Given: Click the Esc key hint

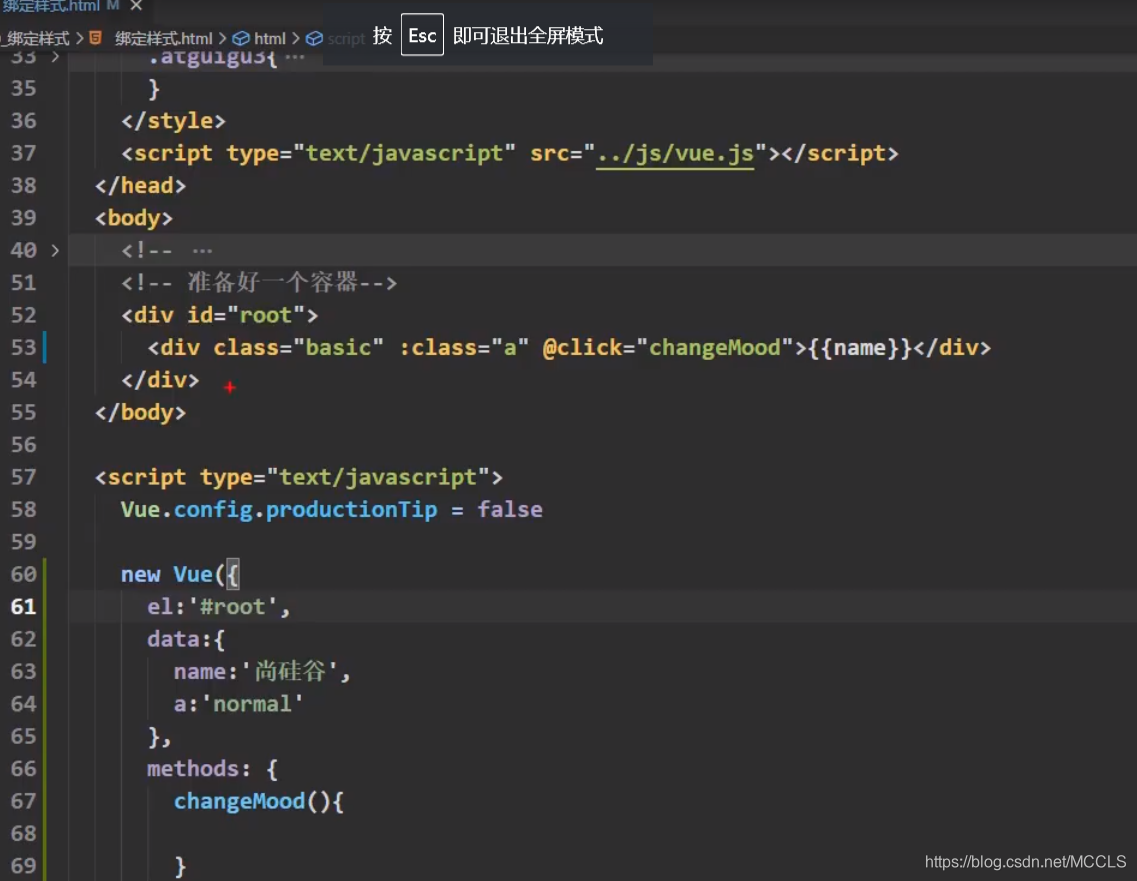Looking at the screenshot, I should click(x=422, y=35).
